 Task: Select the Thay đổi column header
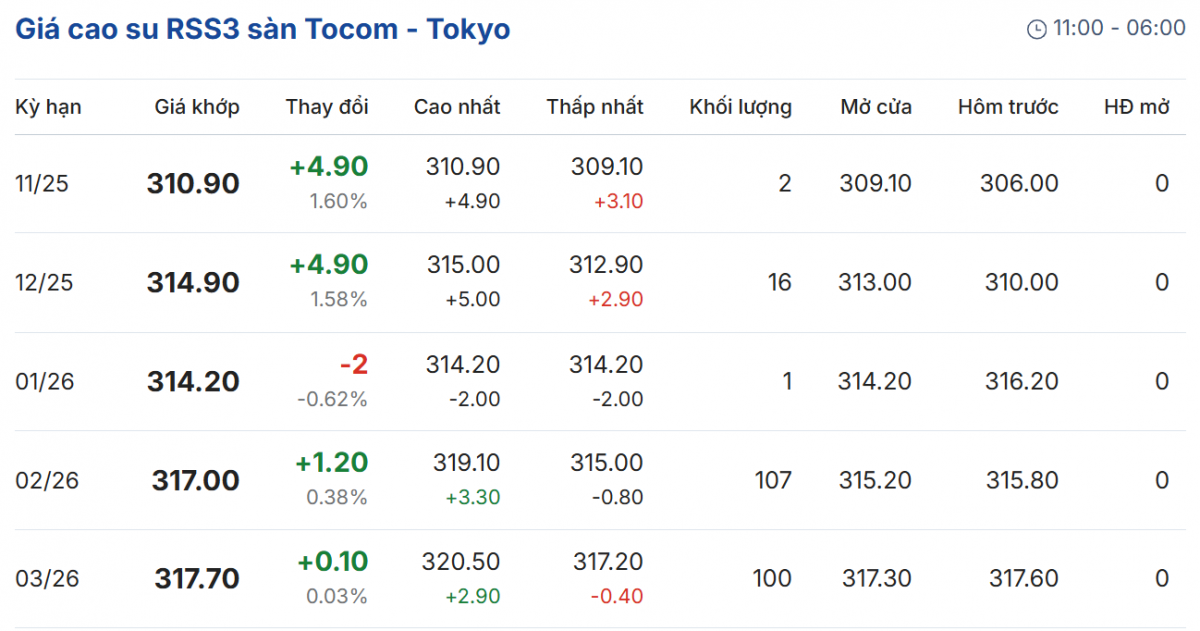click(x=327, y=107)
